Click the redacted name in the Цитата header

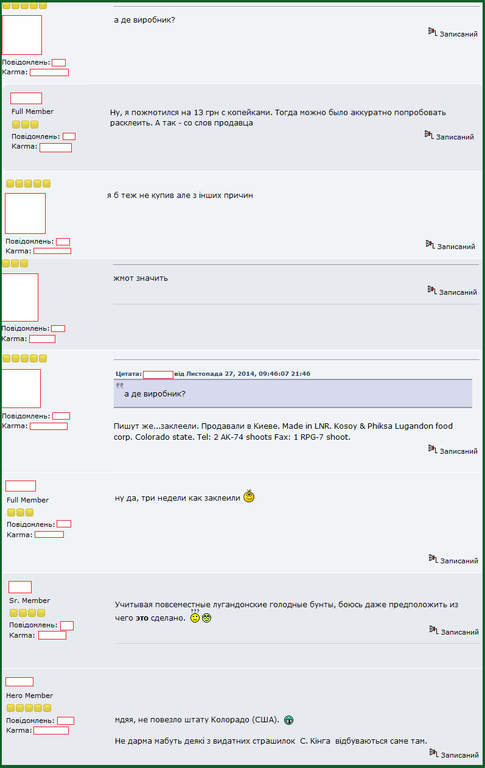(158, 375)
